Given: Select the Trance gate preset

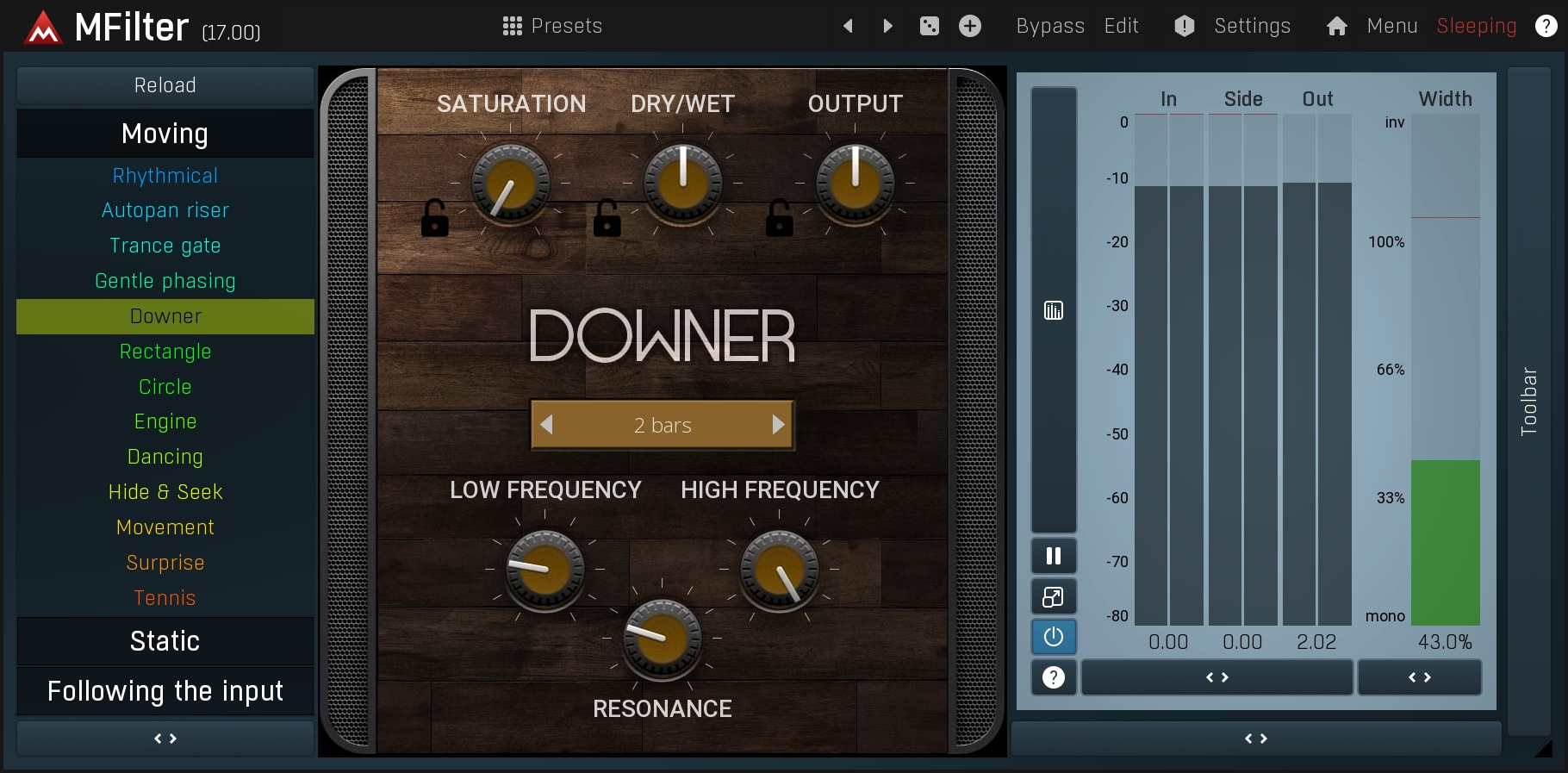Looking at the screenshot, I should click(165, 246).
